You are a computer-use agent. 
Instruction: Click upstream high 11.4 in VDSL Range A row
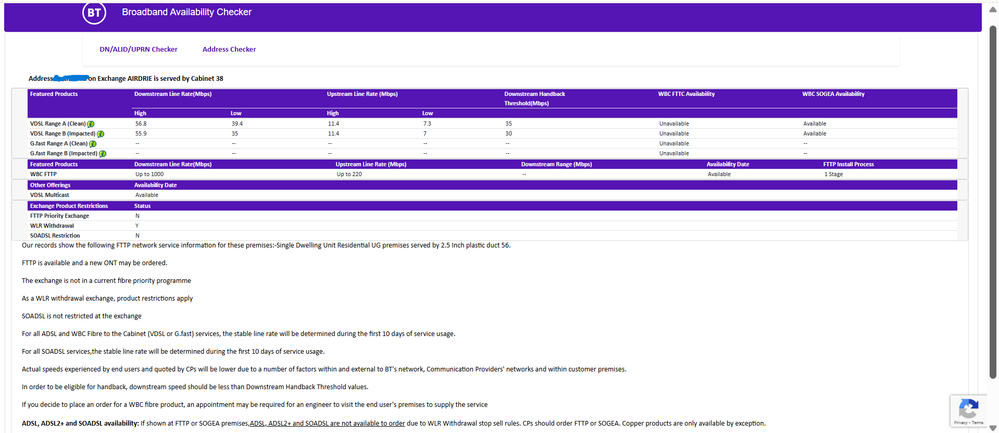pyautogui.click(x=333, y=124)
